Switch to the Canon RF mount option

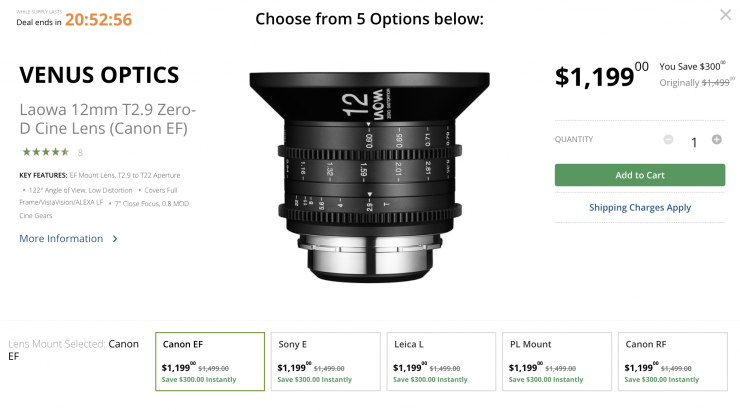pyautogui.click(x=672, y=360)
